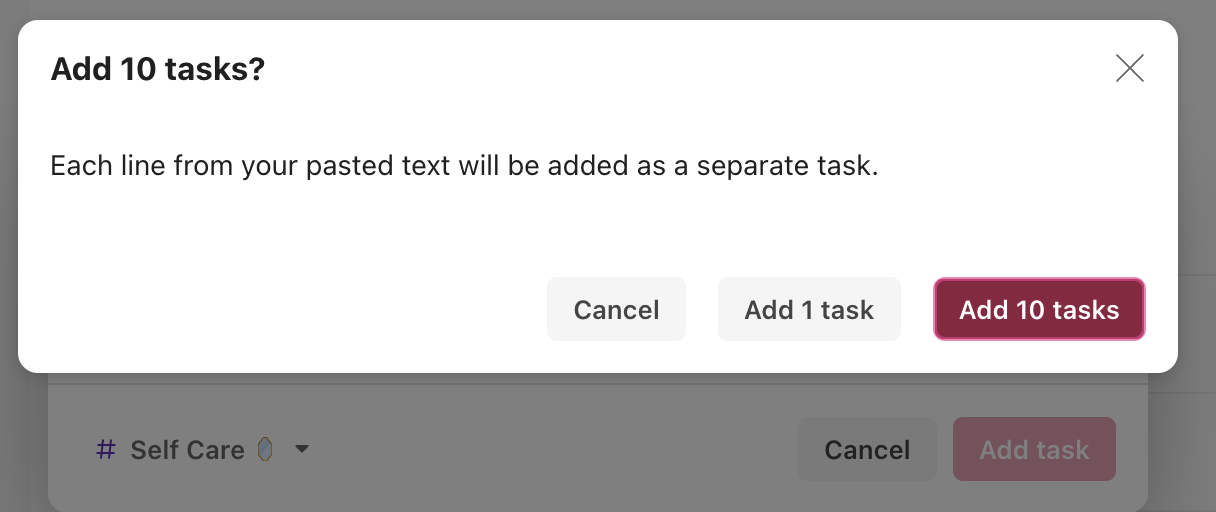
Task: Click the dimmed Add task button
Action: click(x=1034, y=449)
